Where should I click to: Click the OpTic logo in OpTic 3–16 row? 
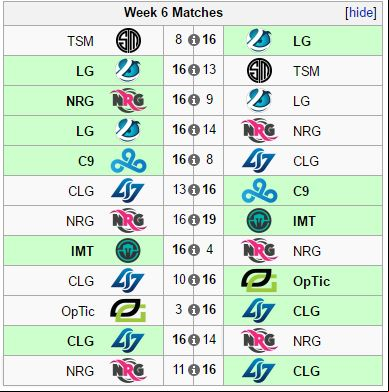point(128,310)
